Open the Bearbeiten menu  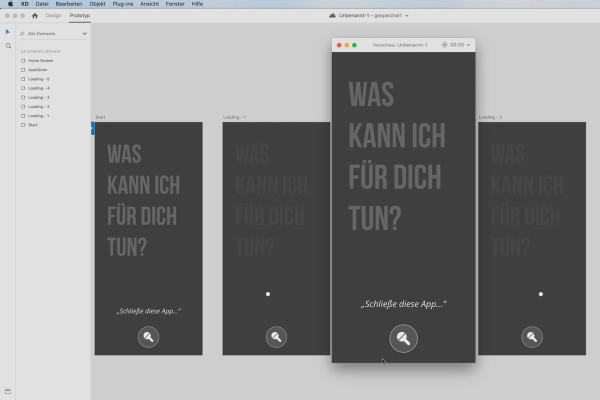coord(69,4)
